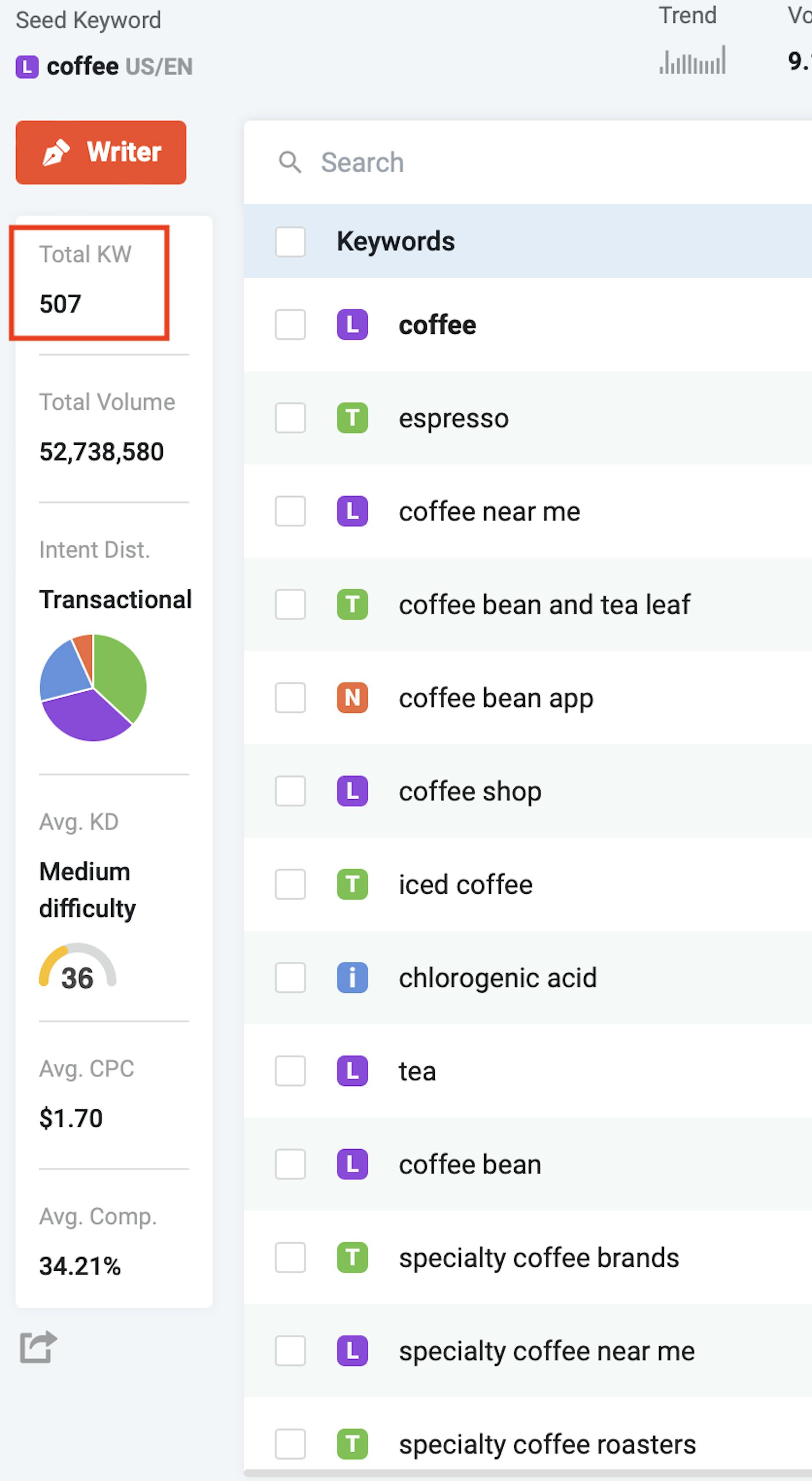The image size is (812, 1481).
Task: Check the checkbox for specialty coffee near me
Action: 290,1352
